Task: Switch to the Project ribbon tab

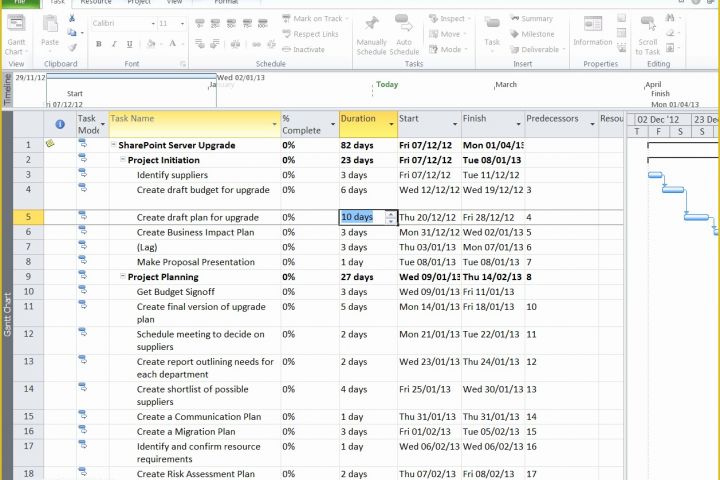Action: pyautogui.click(x=139, y=2)
